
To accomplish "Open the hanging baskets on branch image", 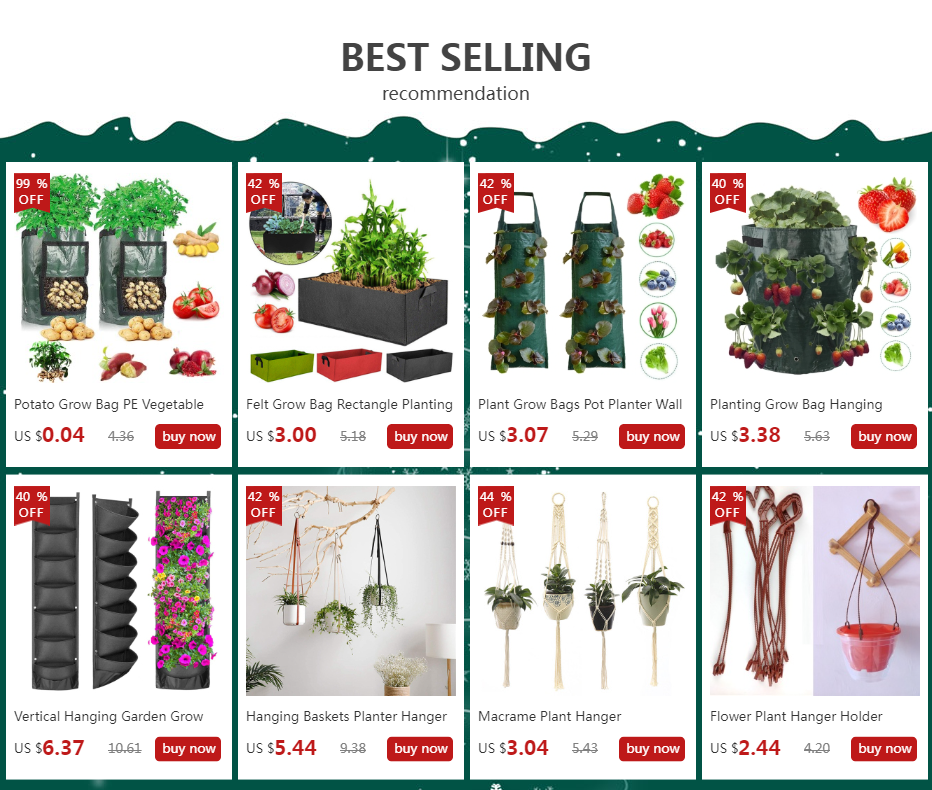I will [x=351, y=591].
